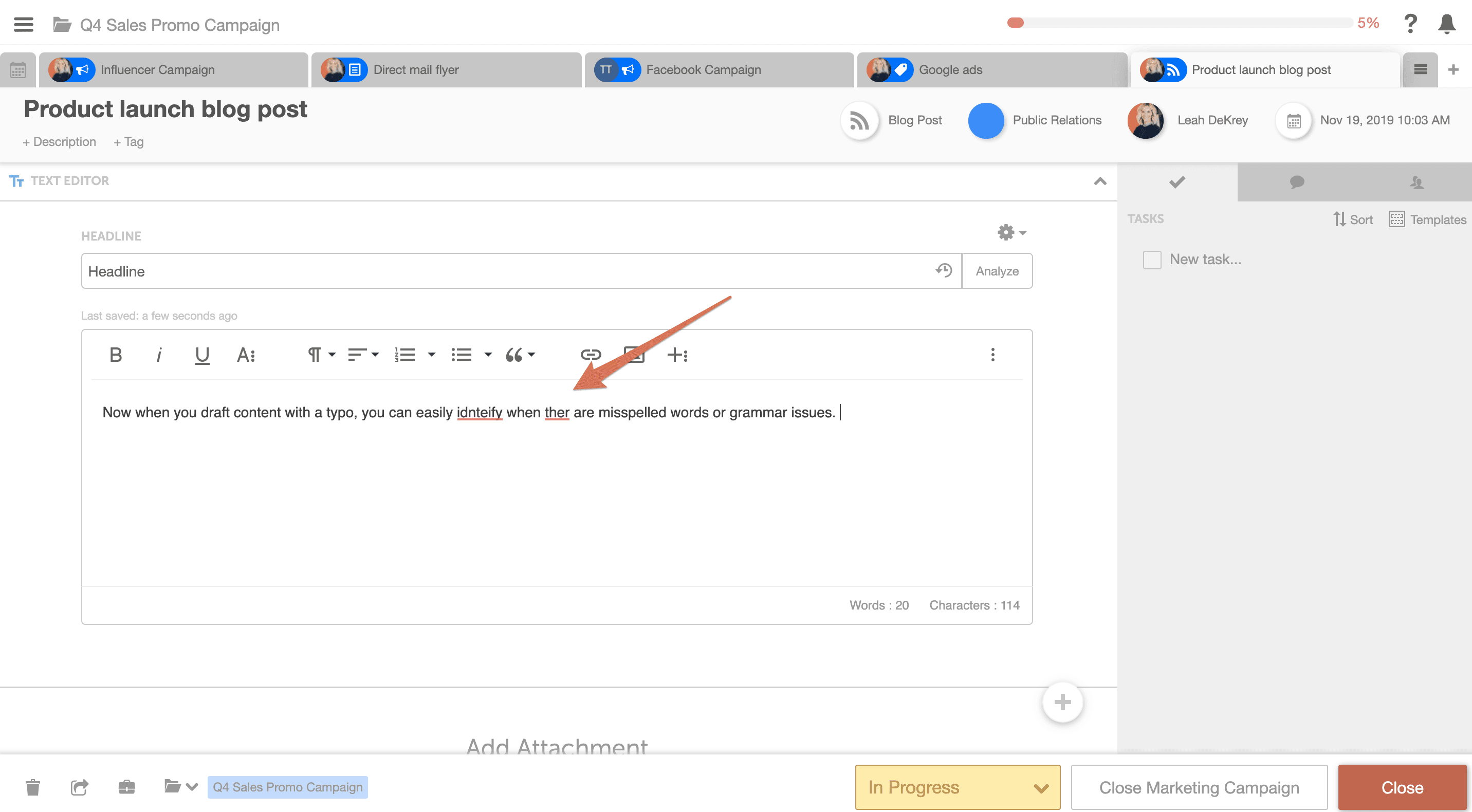The width and height of the screenshot is (1472, 812).
Task: Open the comments panel tab
Action: coord(1297,182)
